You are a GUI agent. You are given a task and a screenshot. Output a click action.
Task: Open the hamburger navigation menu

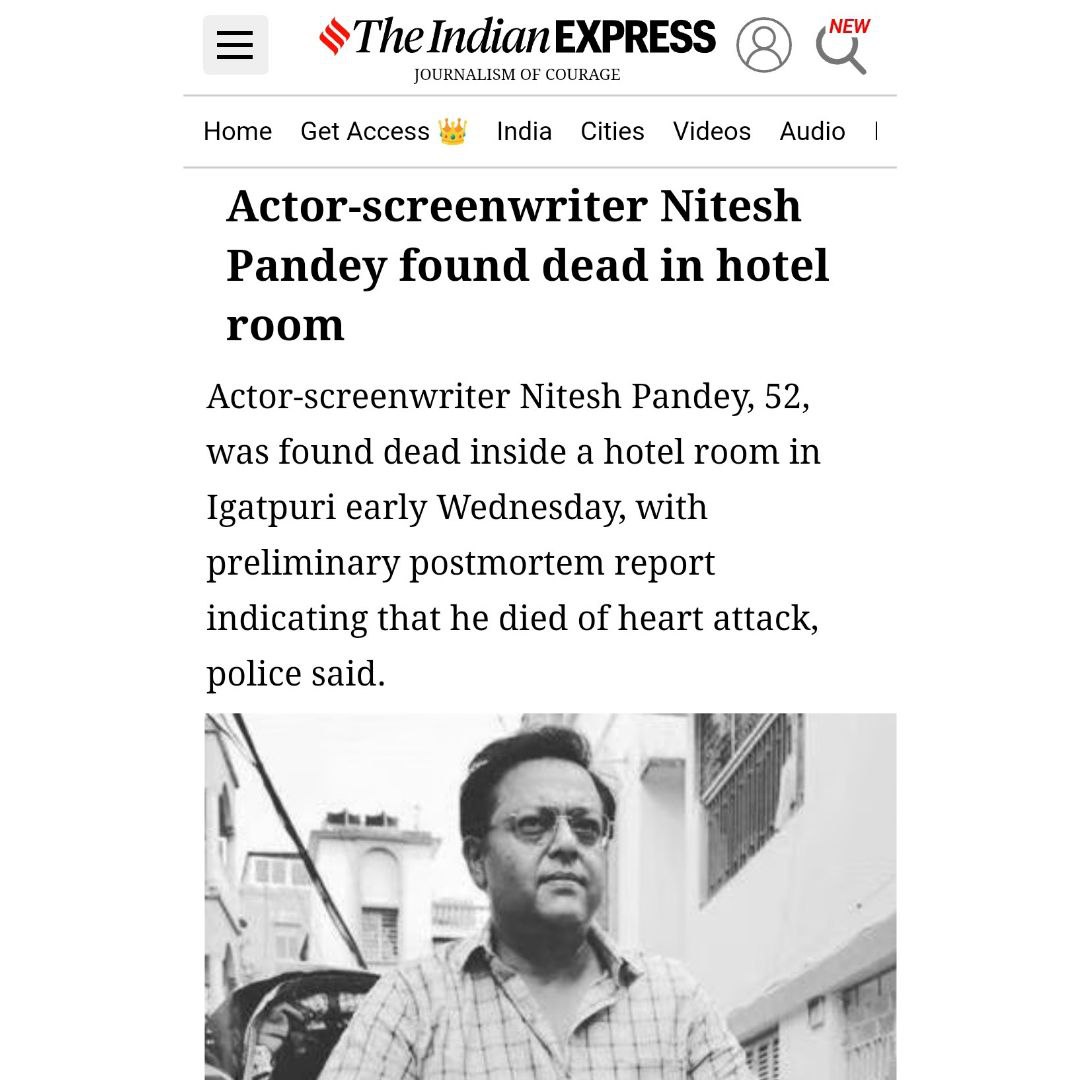click(x=235, y=45)
